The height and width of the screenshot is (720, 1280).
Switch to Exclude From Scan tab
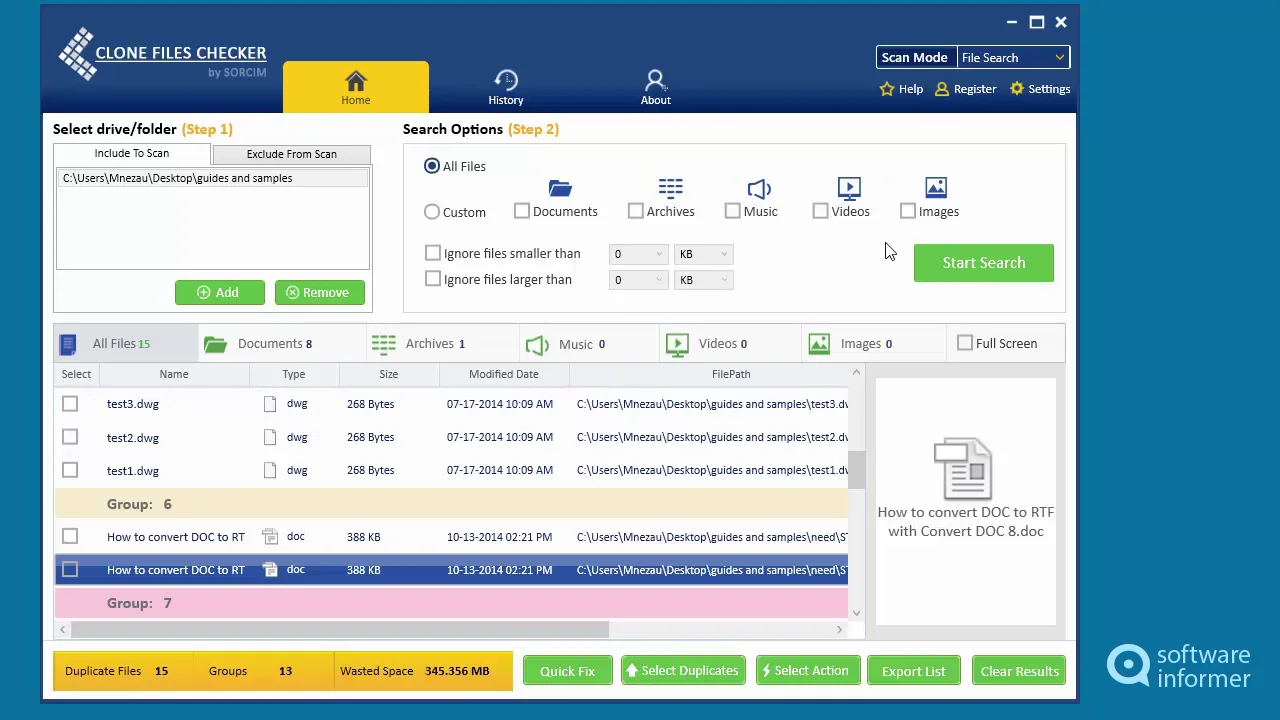(292, 154)
